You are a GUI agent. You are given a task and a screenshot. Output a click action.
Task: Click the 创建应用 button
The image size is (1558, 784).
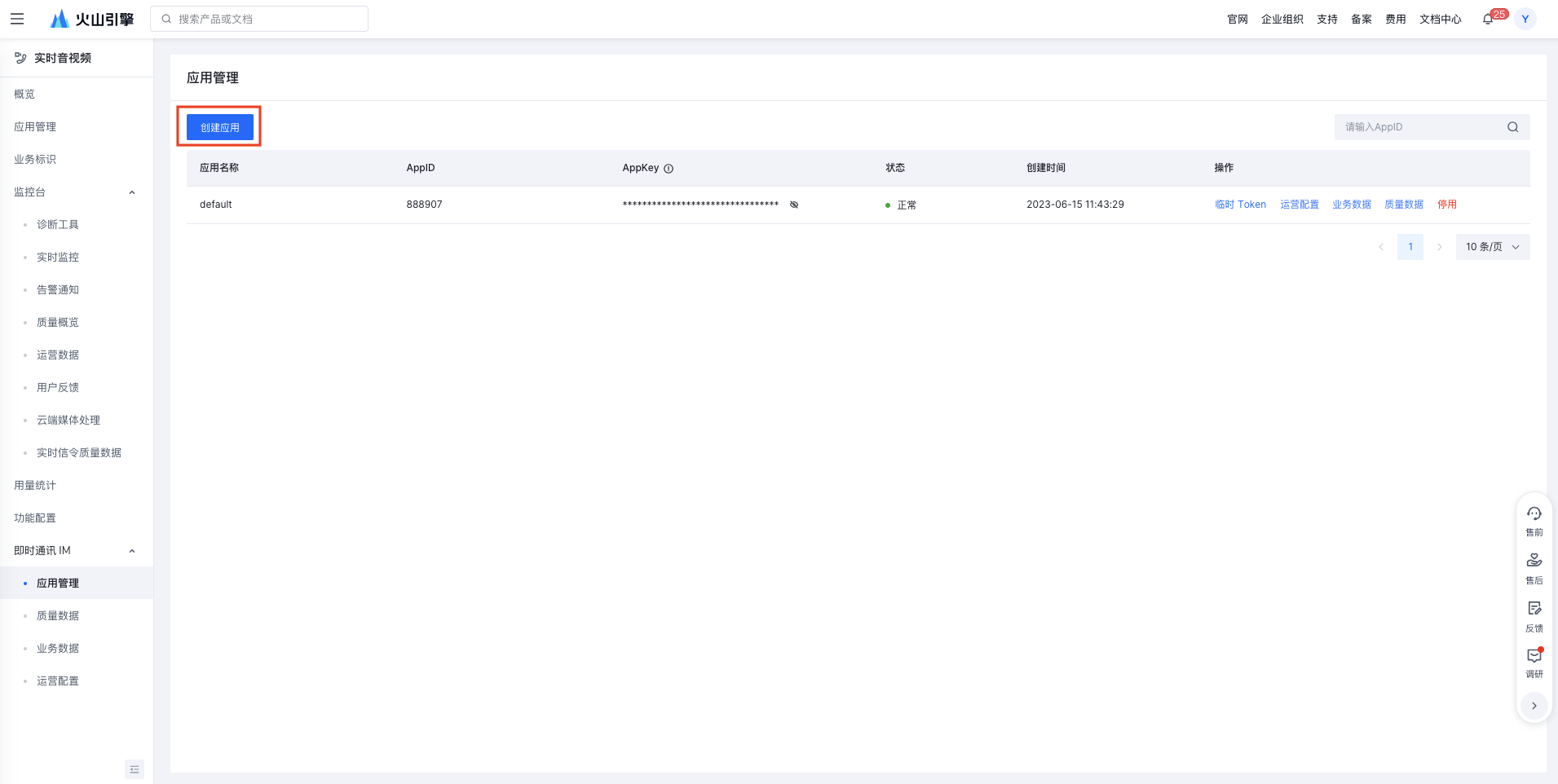click(x=220, y=127)
